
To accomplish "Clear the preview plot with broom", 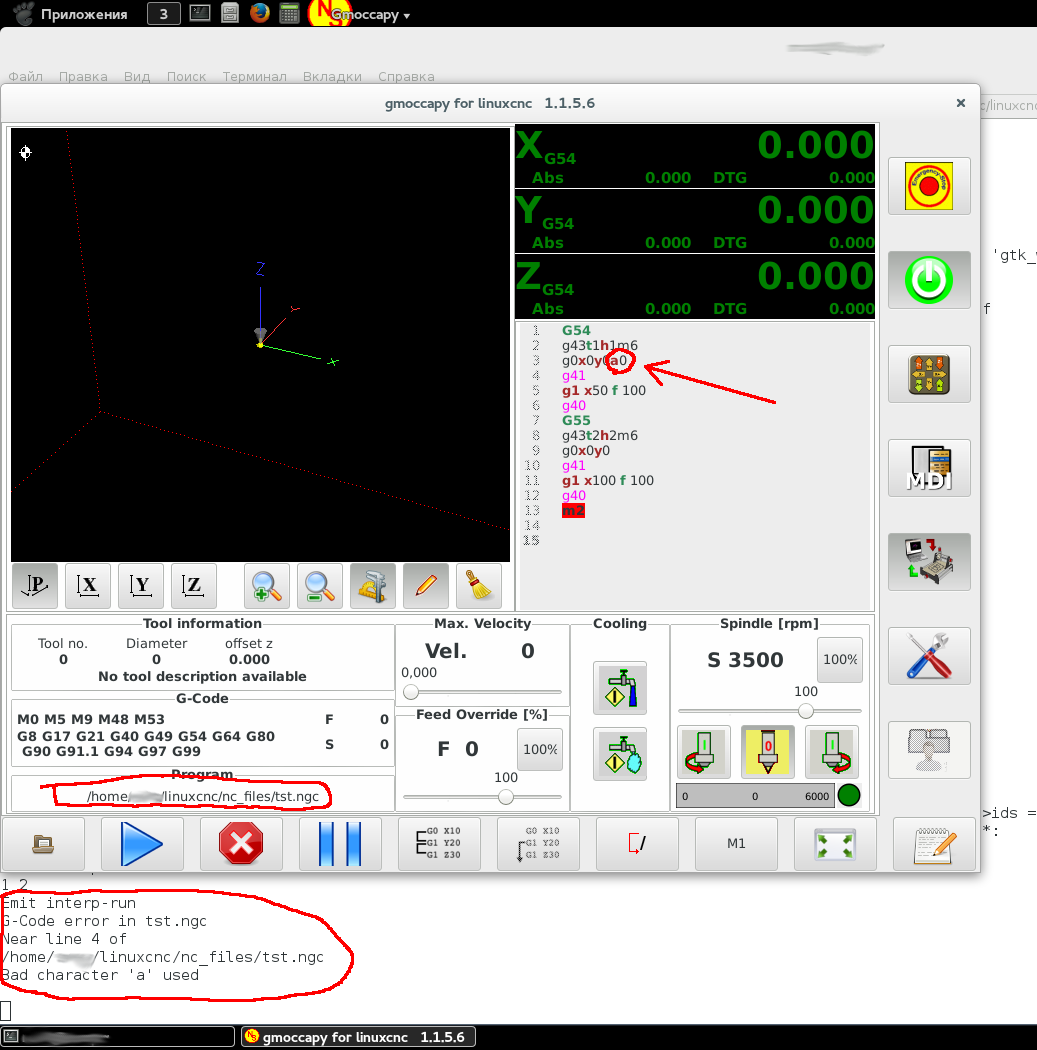I will tap(479, 586).
